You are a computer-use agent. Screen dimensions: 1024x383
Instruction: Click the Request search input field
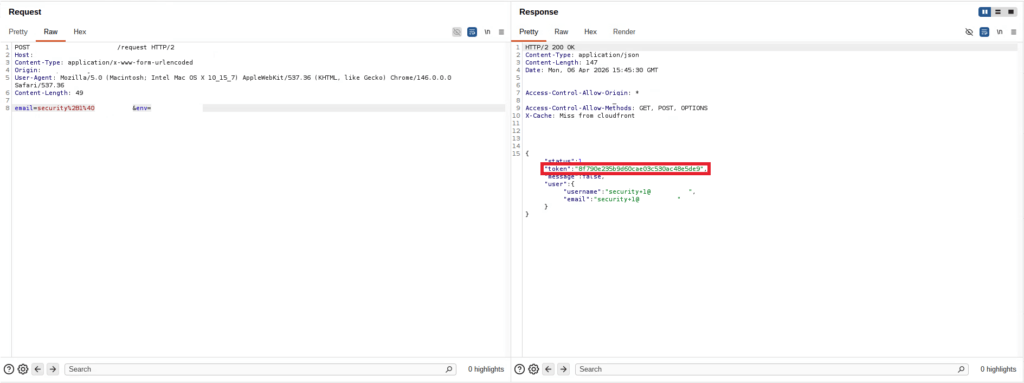pos(261,369)
